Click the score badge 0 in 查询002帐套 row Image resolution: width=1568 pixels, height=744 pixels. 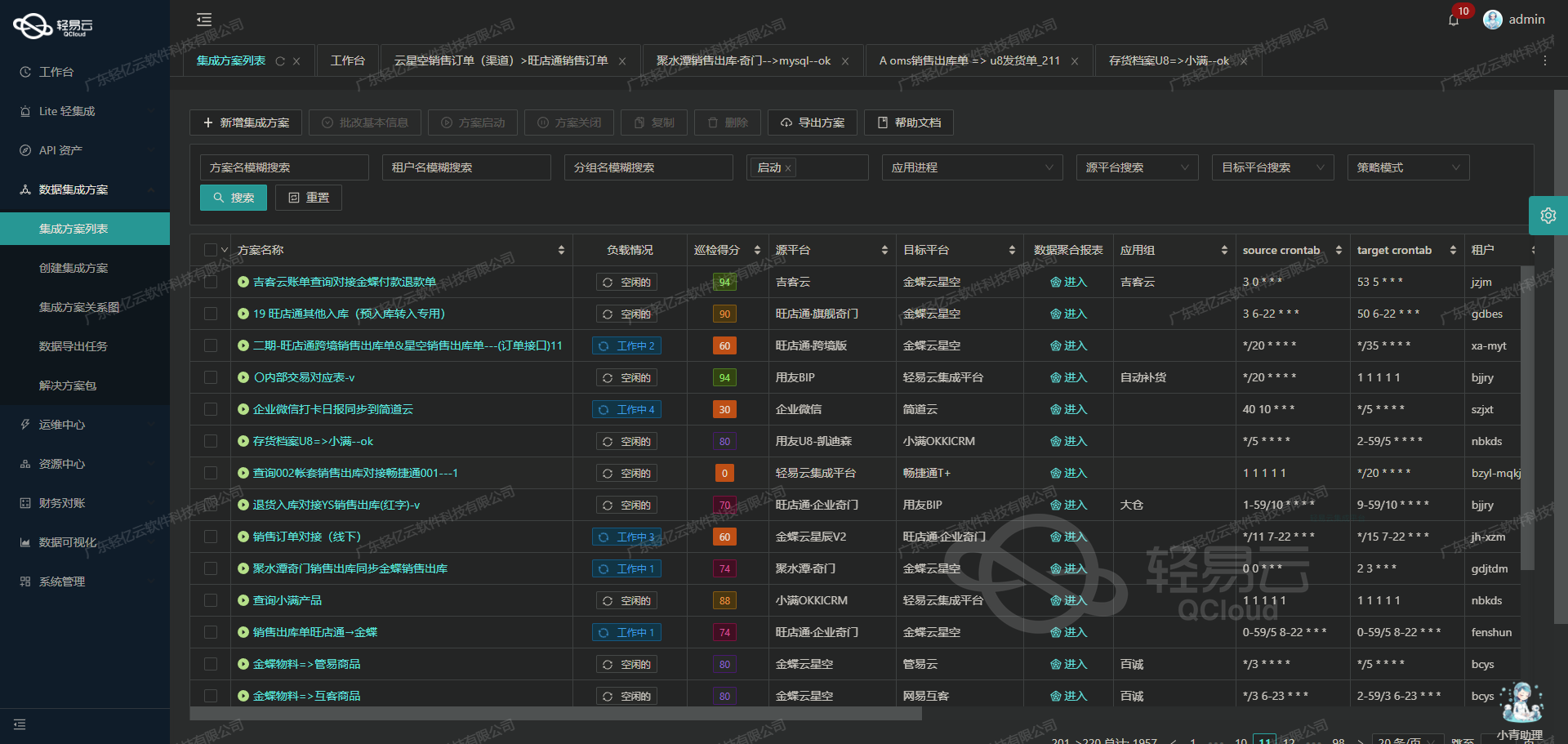tap(724, 473)
